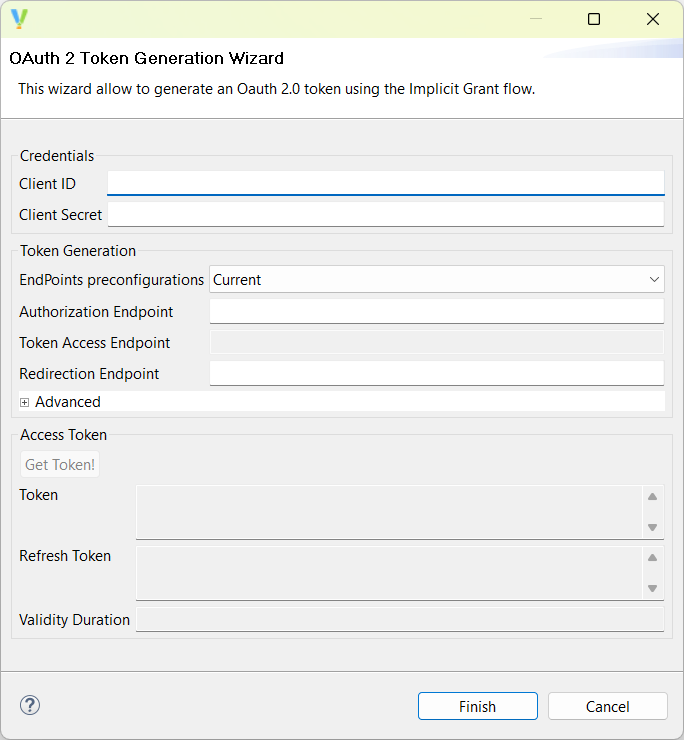Minimize the wizard window
The height and width of the screenshot is (740, 684).
(x=536, y=19)
